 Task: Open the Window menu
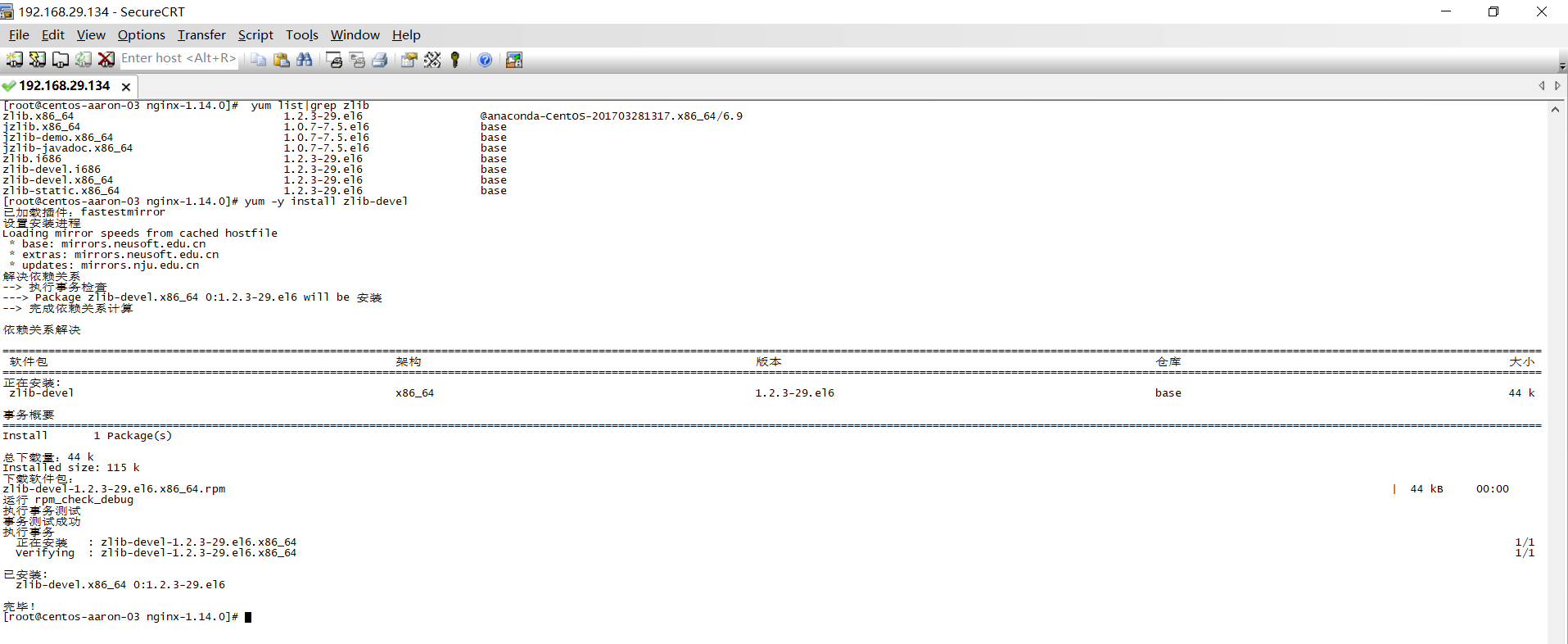coord(355,35)
